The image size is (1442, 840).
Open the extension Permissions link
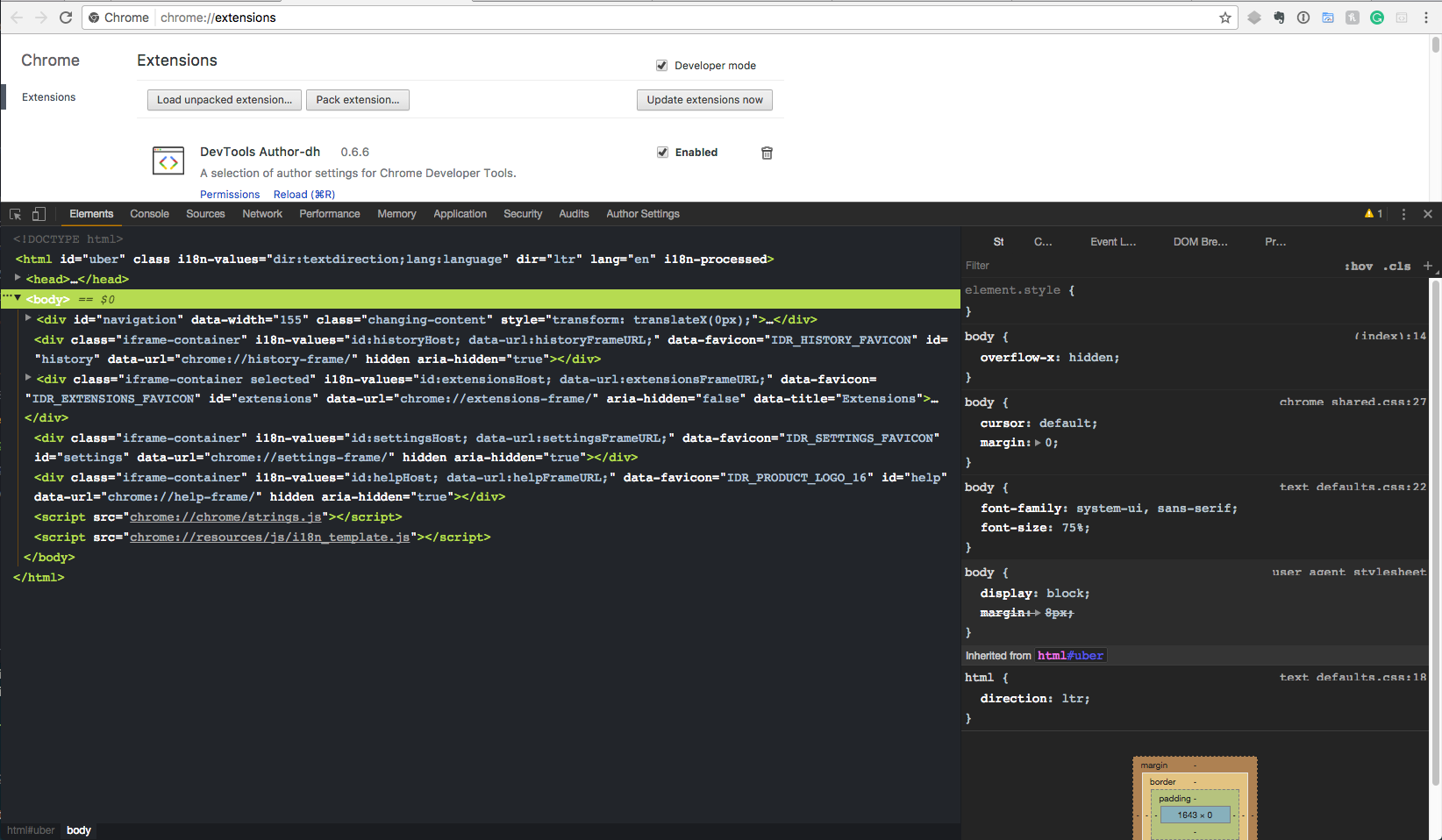coord(230,195)
